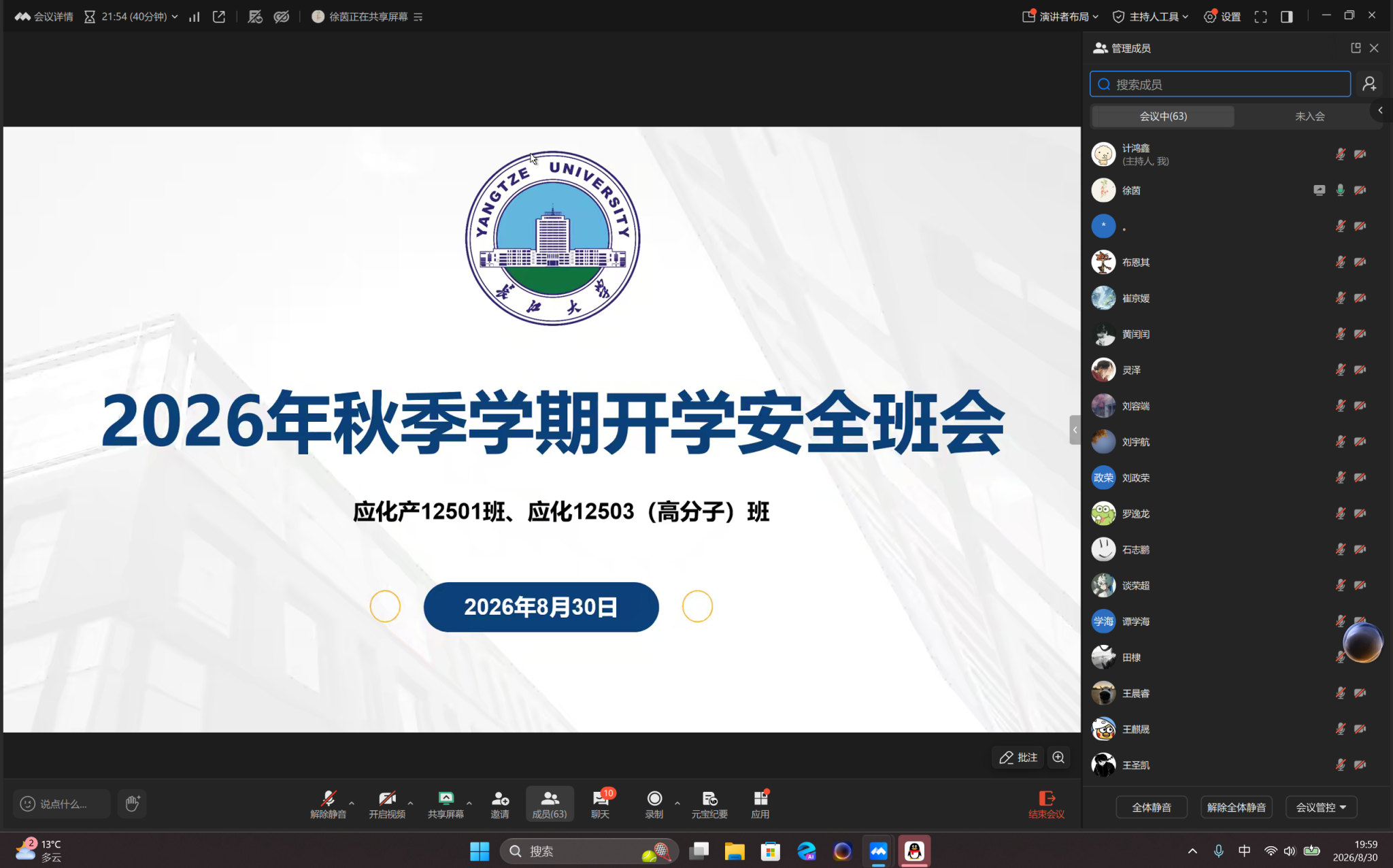
Task: Collapse the members side panel handle
Action: tap(1075, 430)
